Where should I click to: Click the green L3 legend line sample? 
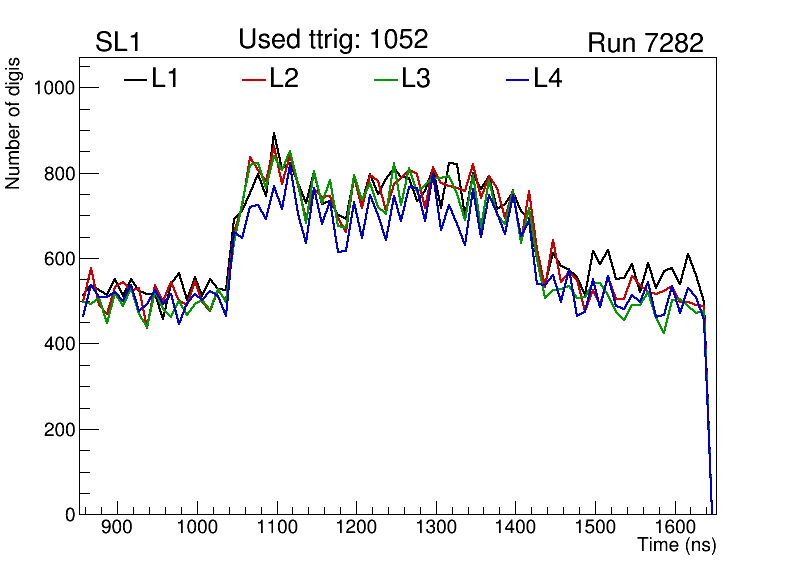coord(386,80)
